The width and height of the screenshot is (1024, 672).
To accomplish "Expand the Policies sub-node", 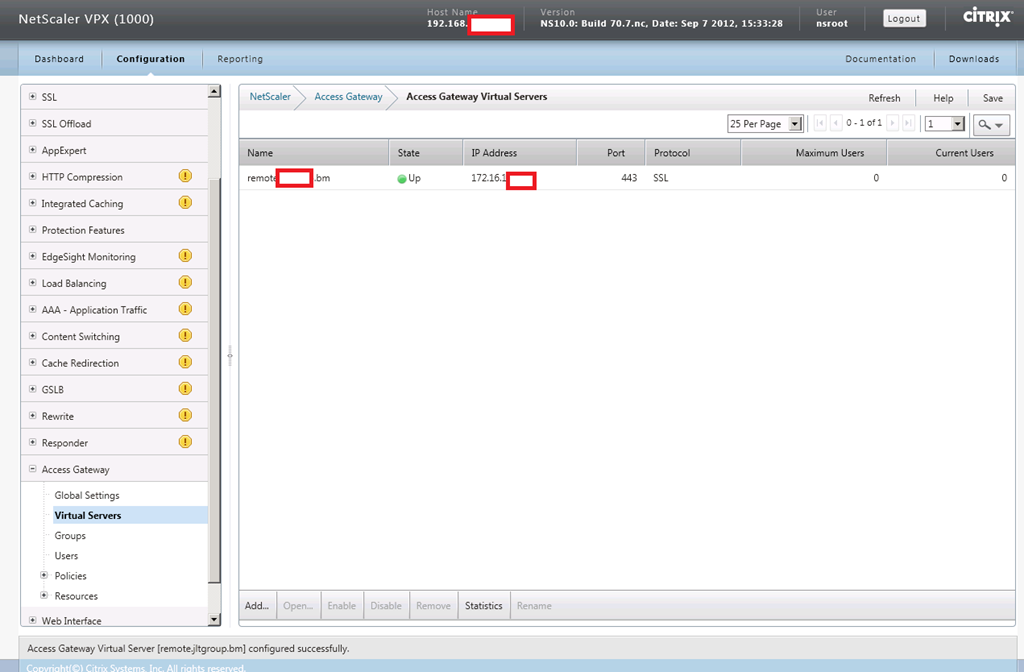I will coord(44,575).
